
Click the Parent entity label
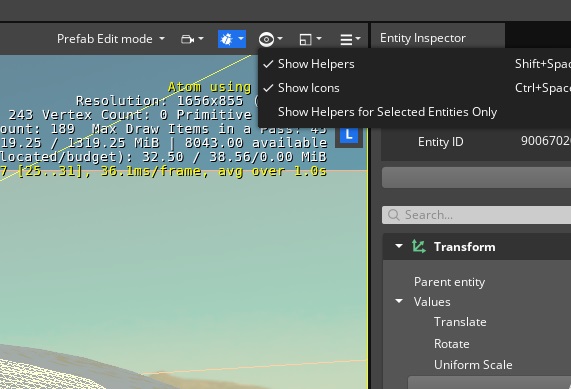pos(449,282)
